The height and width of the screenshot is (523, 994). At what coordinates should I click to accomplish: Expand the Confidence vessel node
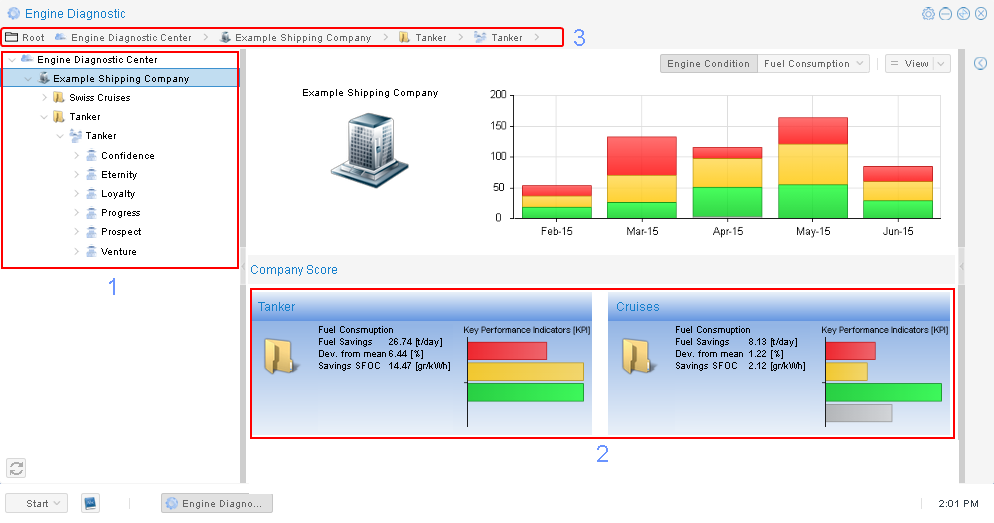pos(77,156)
